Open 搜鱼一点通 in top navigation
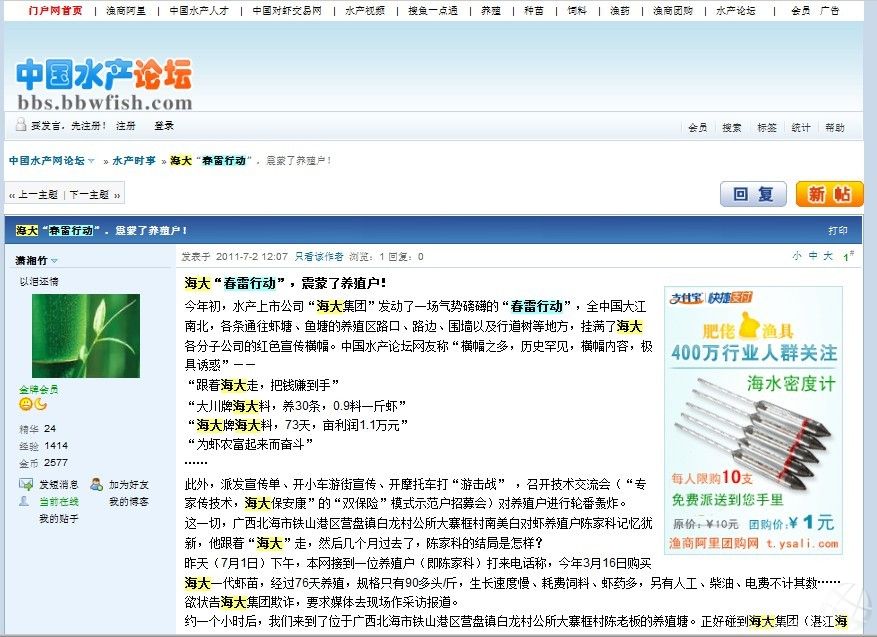This screenshot has height=637, width=877. click(433, 10)
